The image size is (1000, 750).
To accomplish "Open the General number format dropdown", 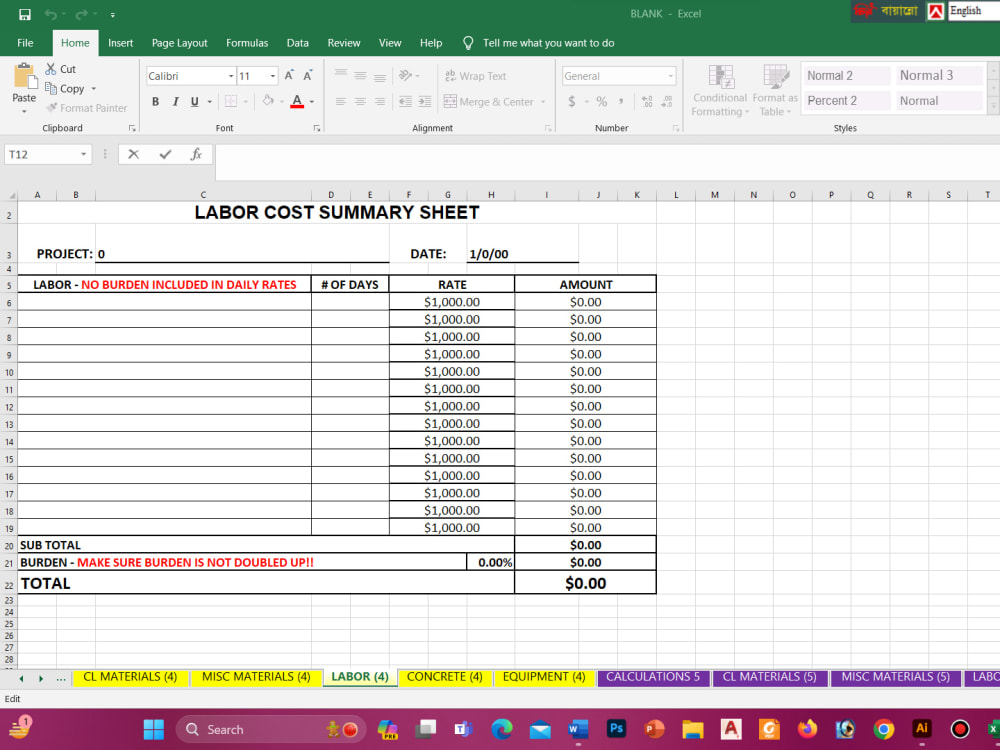I will tap(670, 76).
